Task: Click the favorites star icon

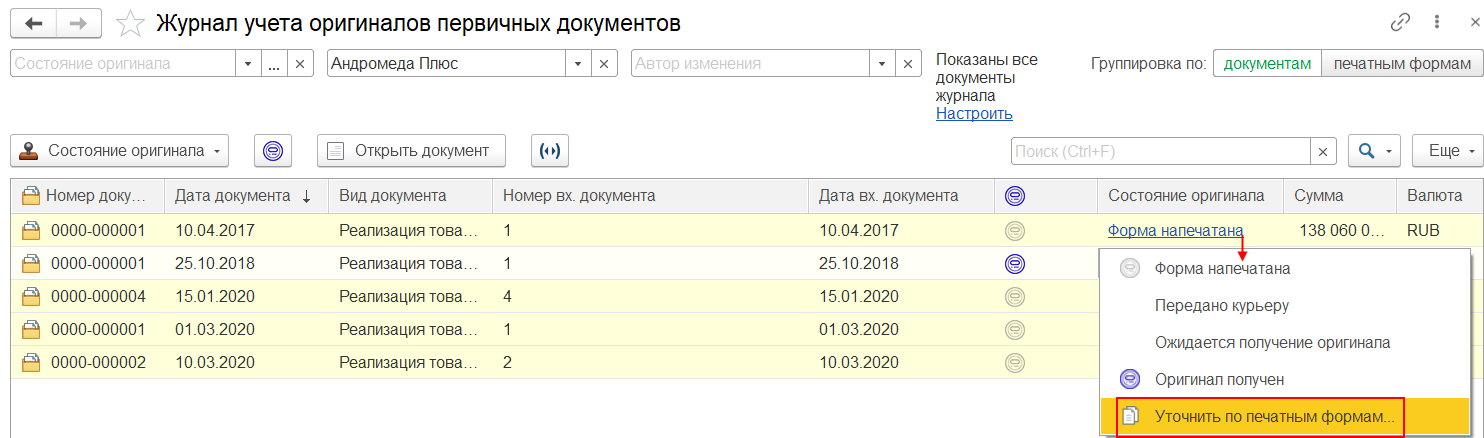Action: click(x=129, y=22)
